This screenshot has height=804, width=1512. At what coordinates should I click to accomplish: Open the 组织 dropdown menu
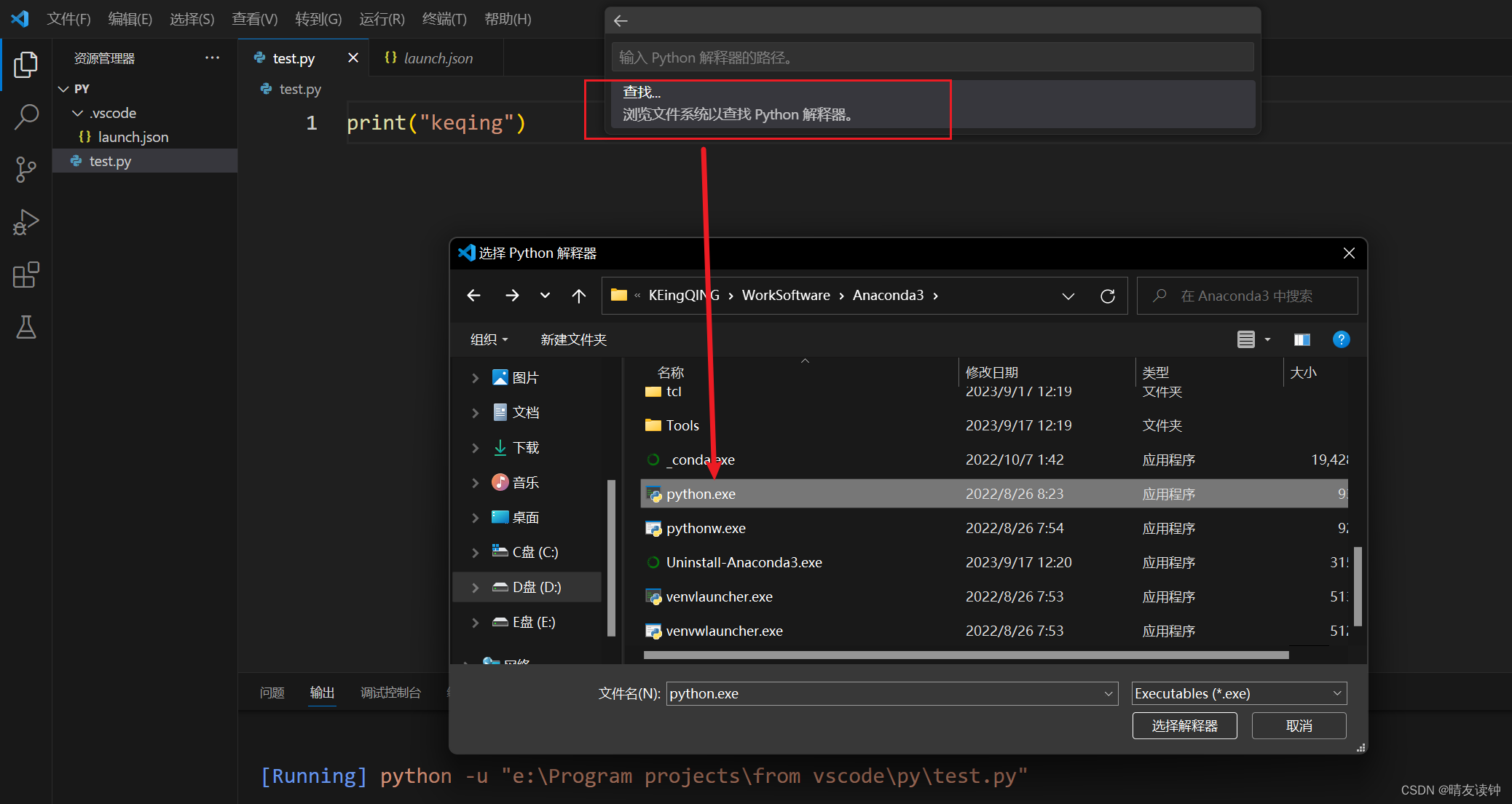(489, 339)
